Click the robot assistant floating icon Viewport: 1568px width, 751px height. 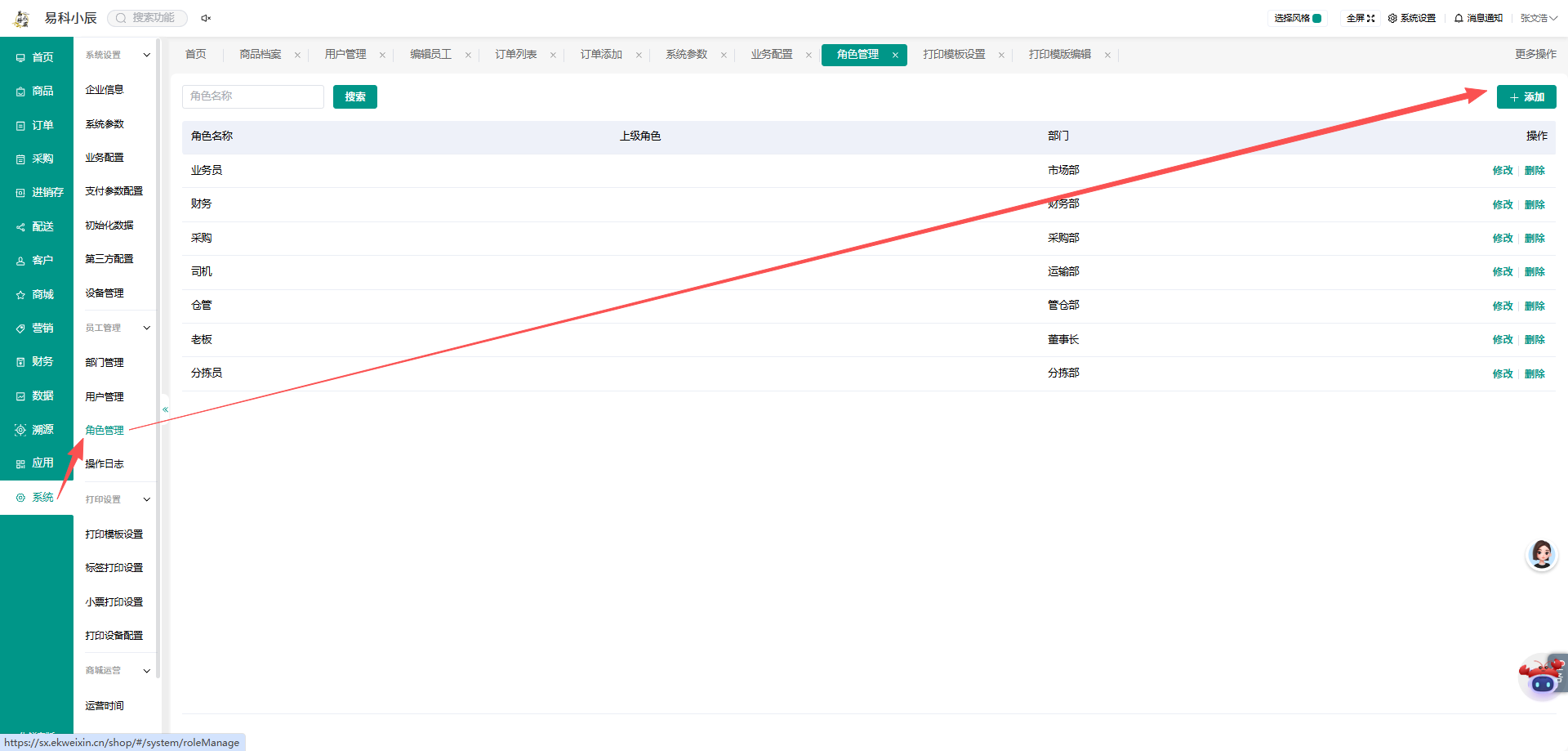pyautogui.click(x=1543, y=677)
